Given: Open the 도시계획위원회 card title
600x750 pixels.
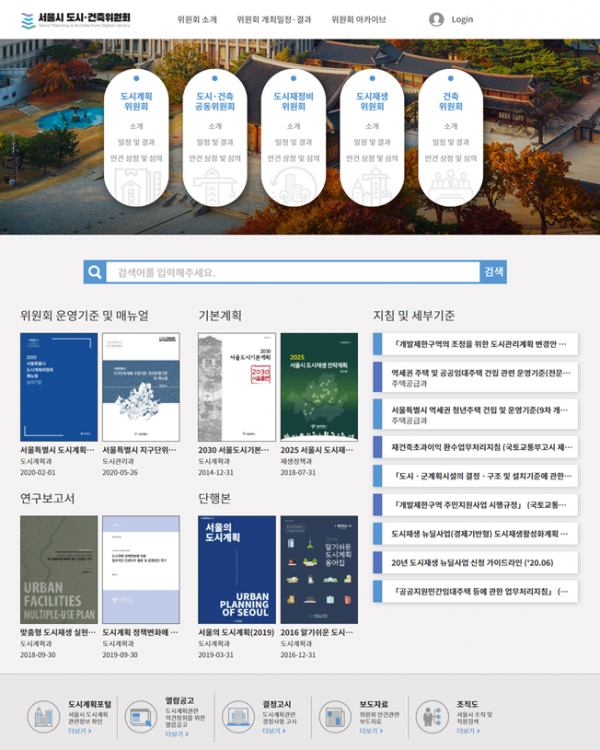Looking at the screenshot, I should click(136, 100).
